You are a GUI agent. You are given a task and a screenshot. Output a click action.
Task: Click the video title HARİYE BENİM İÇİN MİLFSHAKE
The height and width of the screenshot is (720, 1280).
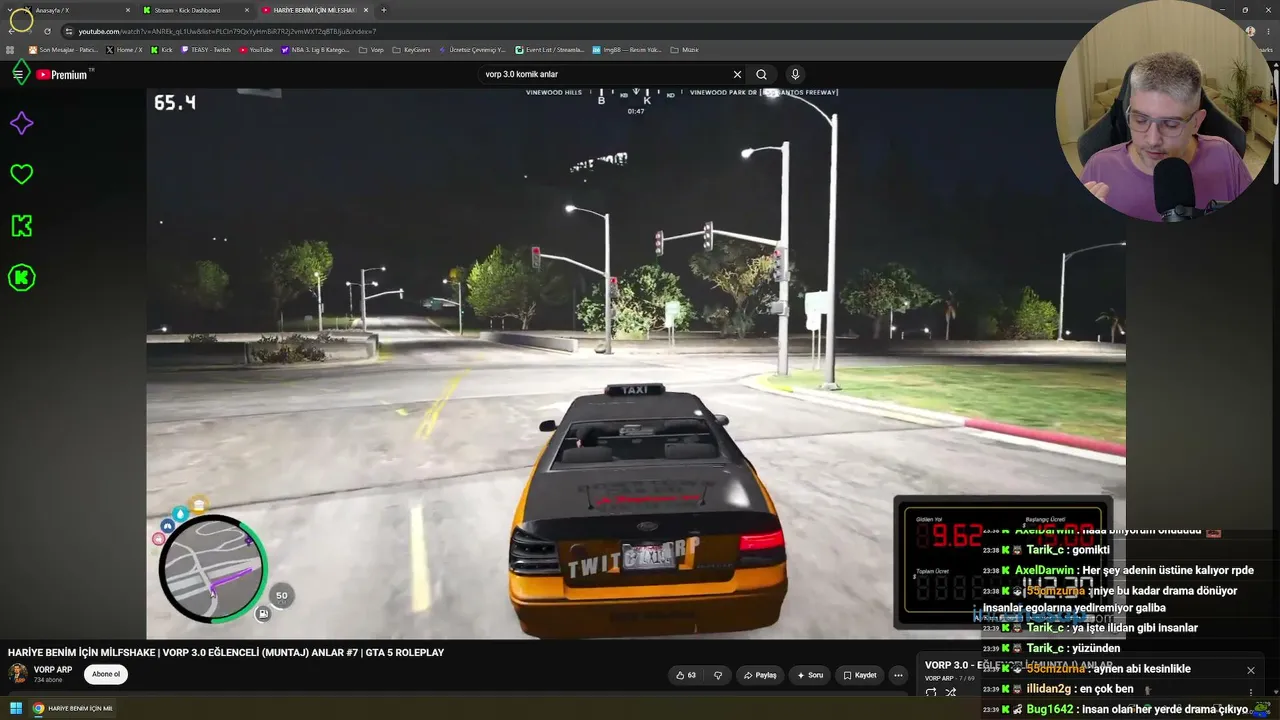pyautogui.click(x=226, y=652)
